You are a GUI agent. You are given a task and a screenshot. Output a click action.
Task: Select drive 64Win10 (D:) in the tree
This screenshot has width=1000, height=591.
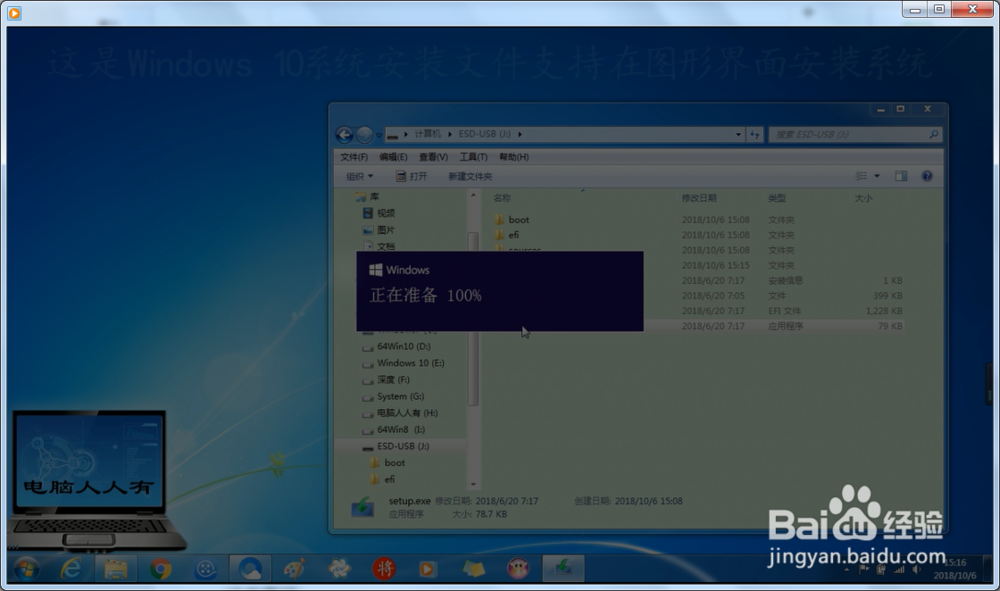coord(397,346)
